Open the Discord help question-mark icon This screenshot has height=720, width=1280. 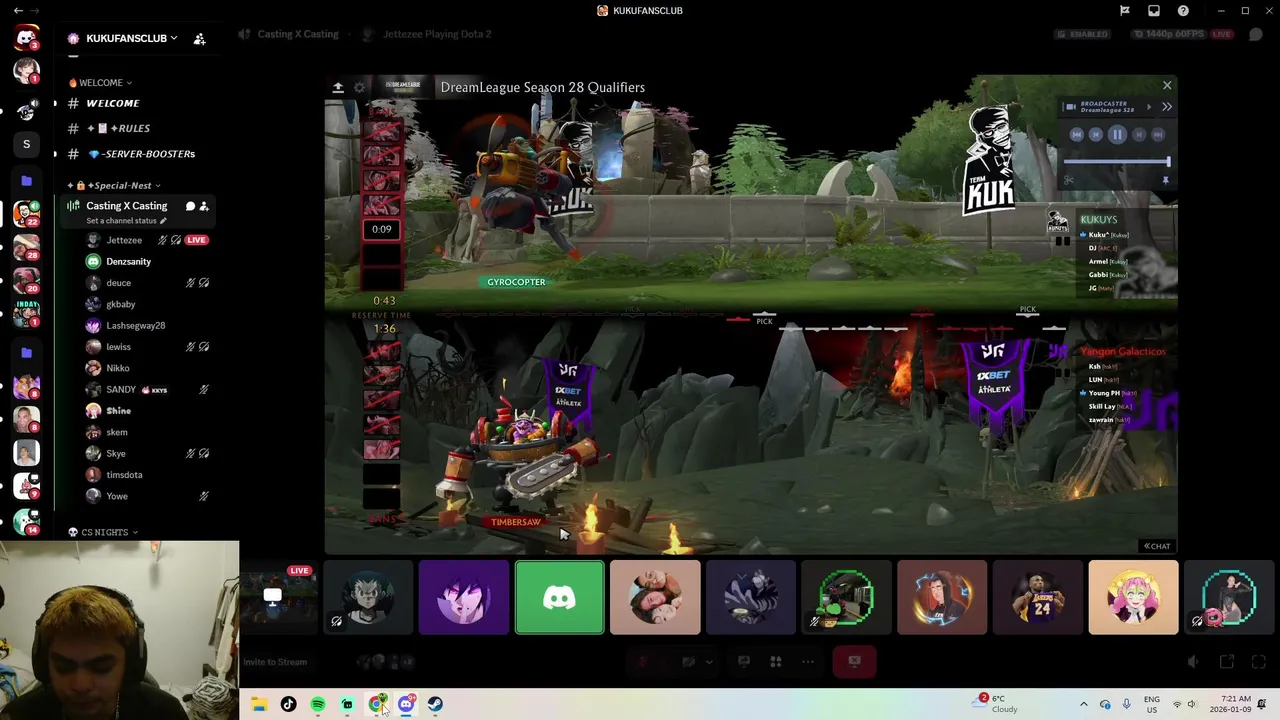click(x=1184, y=11)
